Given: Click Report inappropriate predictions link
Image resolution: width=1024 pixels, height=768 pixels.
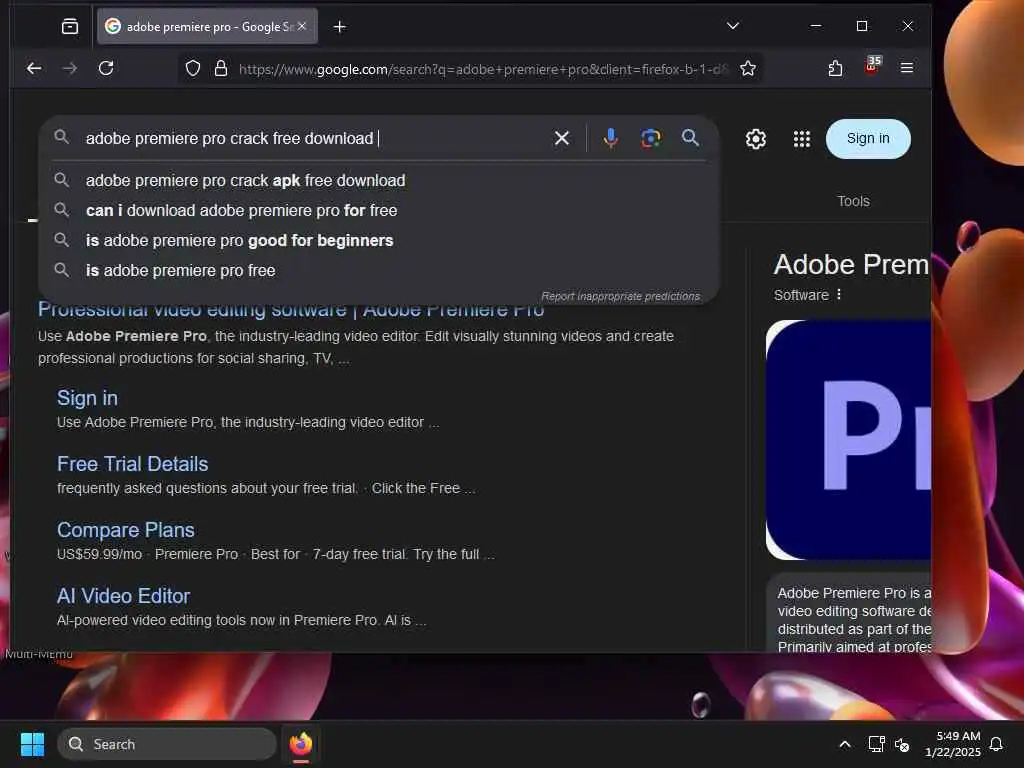Looking at the screenshot, I should [620, 296].
